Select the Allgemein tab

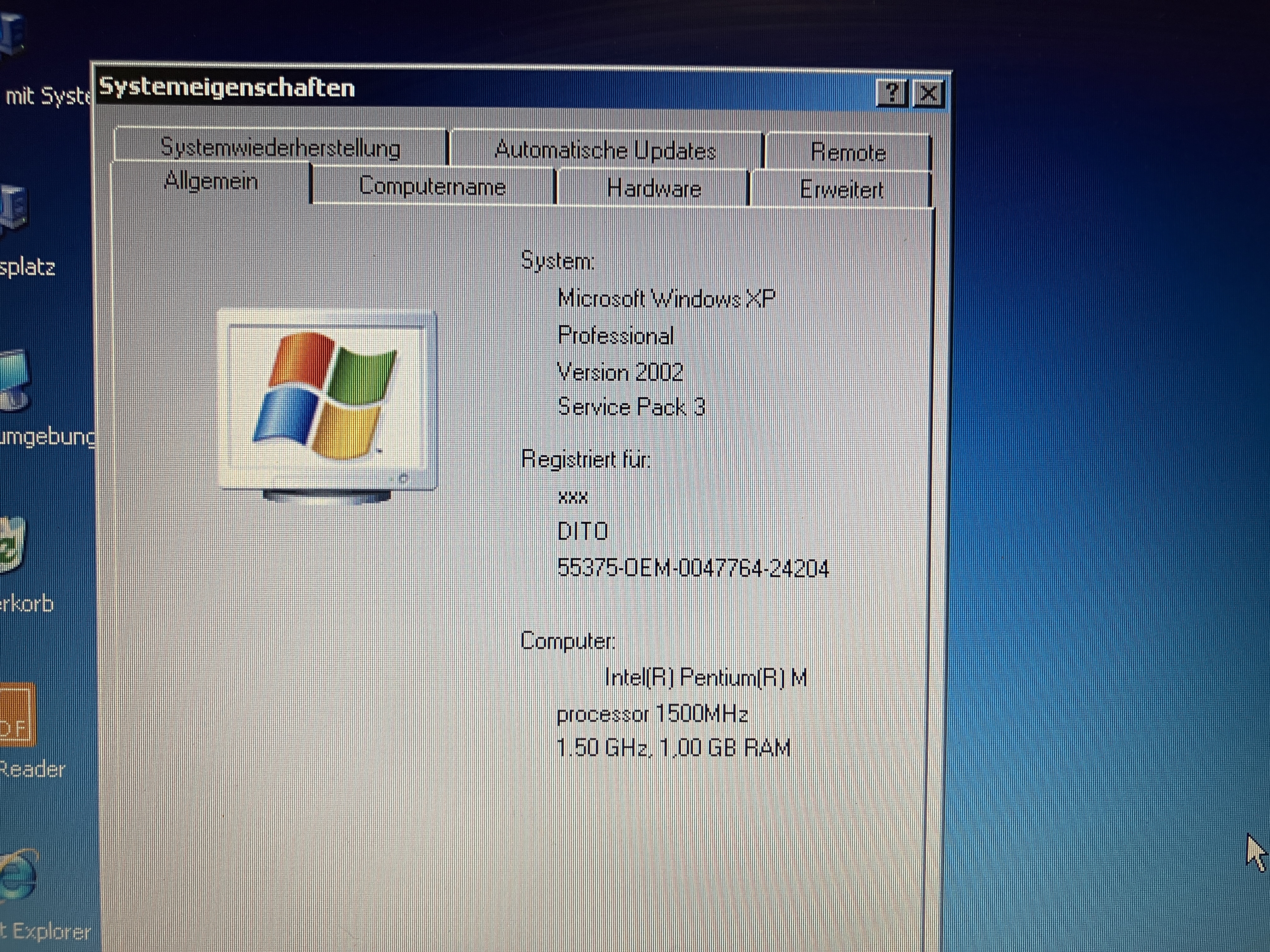point(211,181)
